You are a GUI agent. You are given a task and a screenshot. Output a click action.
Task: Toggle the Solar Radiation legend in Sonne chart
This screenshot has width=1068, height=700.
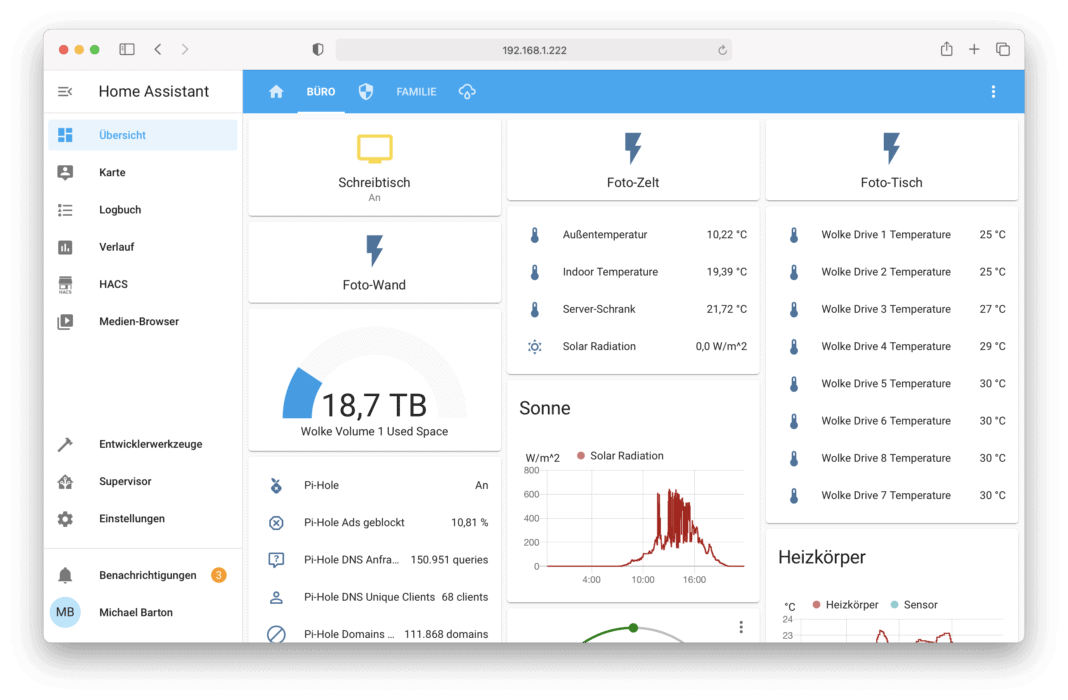[x=620, y=456]
